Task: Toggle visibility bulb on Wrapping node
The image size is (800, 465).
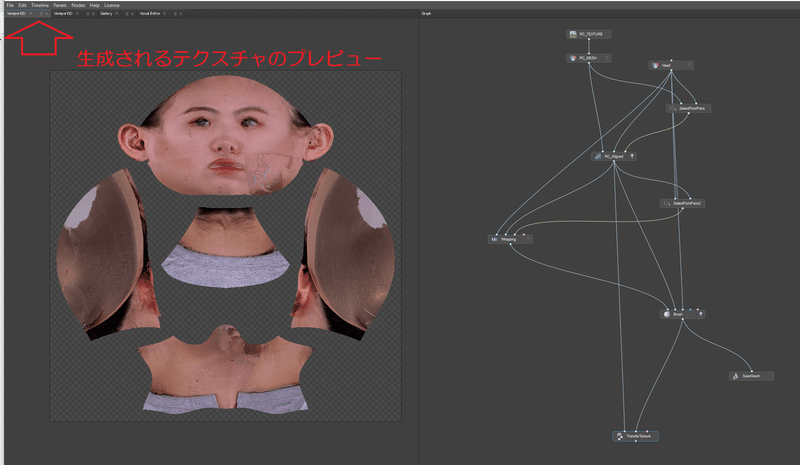Action: coord(528,239)
